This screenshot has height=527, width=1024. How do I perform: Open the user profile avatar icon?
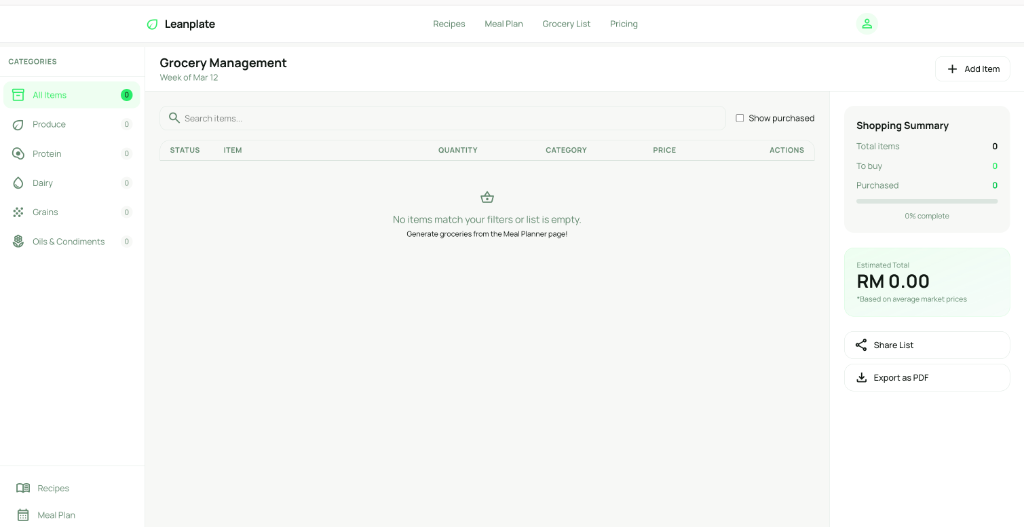coord(867,24)
